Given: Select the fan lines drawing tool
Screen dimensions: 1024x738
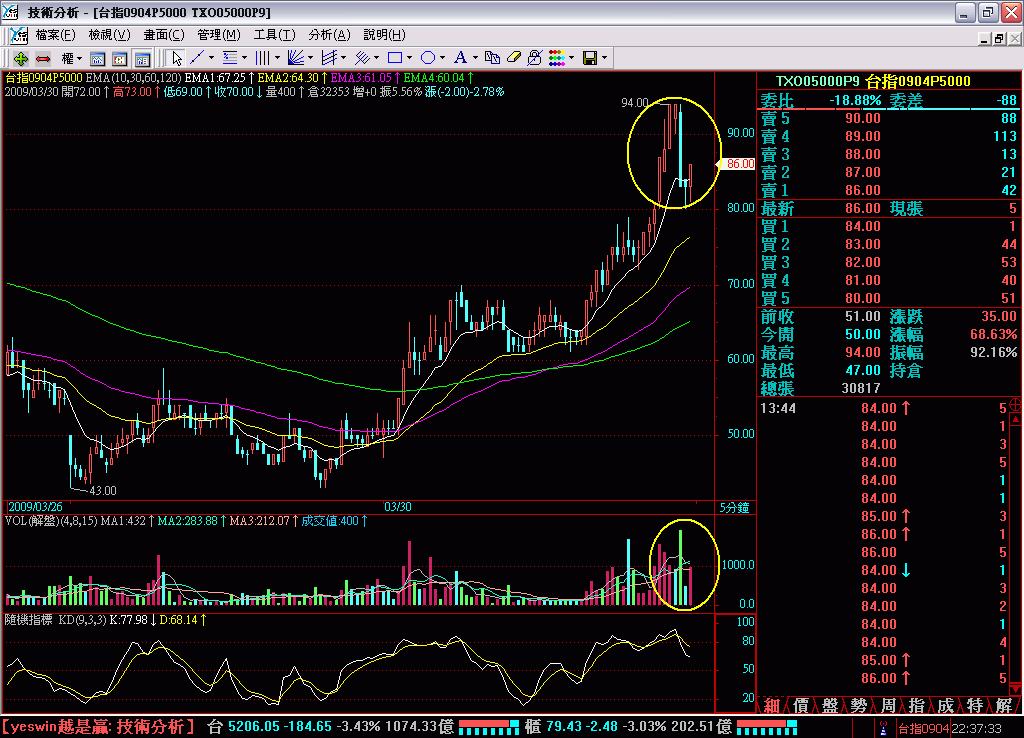Looking at the screenshot, I should [296, 59].
